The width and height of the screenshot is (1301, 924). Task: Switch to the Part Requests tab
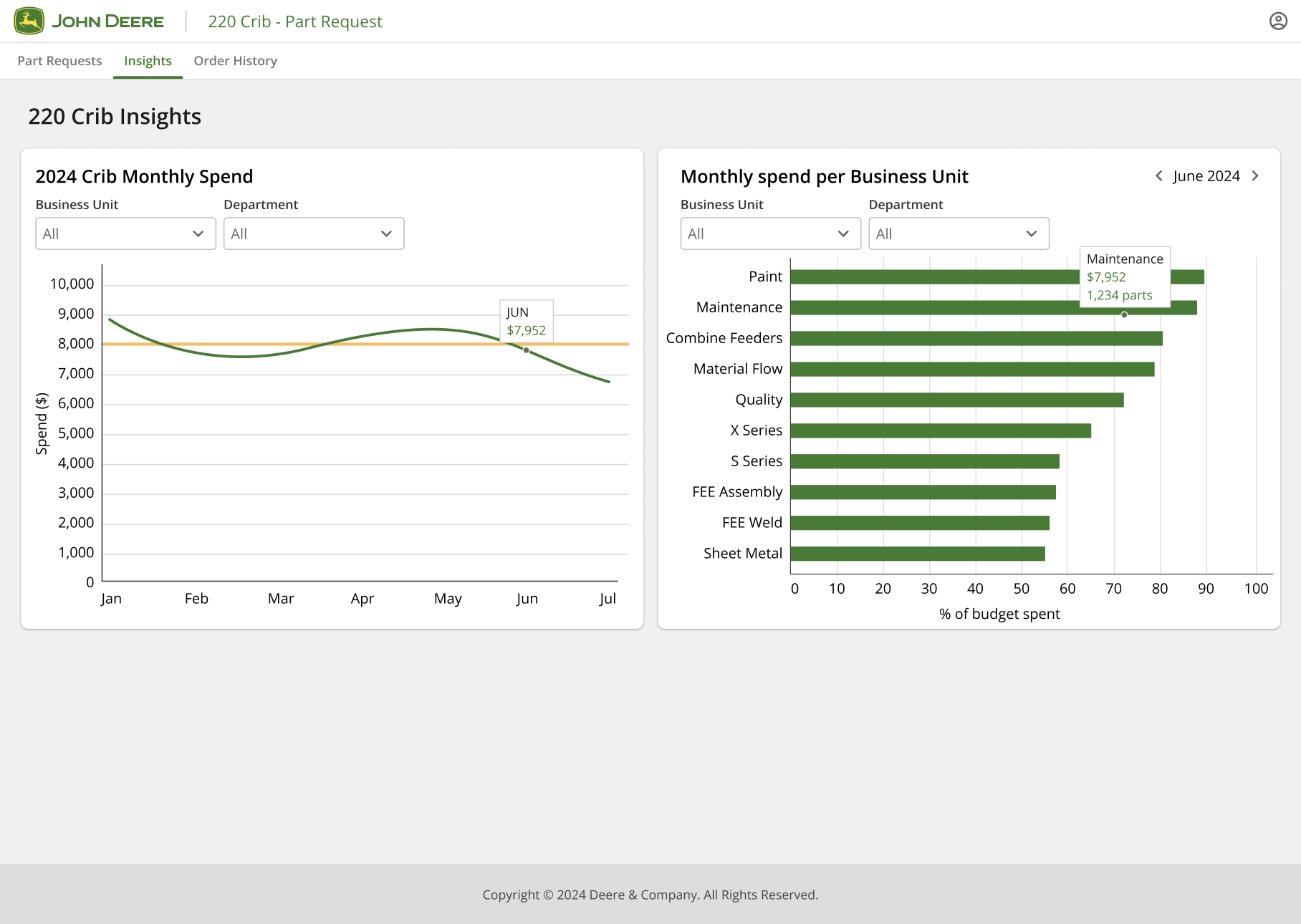(x=59, y=61)
